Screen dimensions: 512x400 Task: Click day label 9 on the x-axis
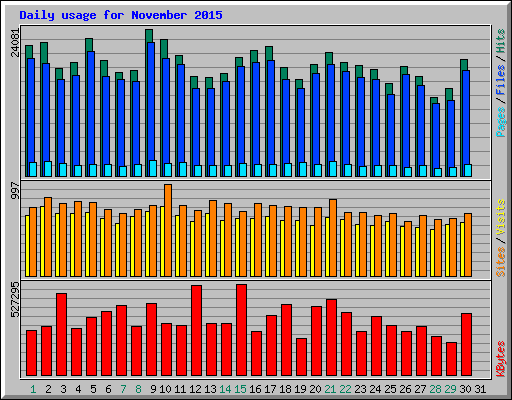point(153,389)
